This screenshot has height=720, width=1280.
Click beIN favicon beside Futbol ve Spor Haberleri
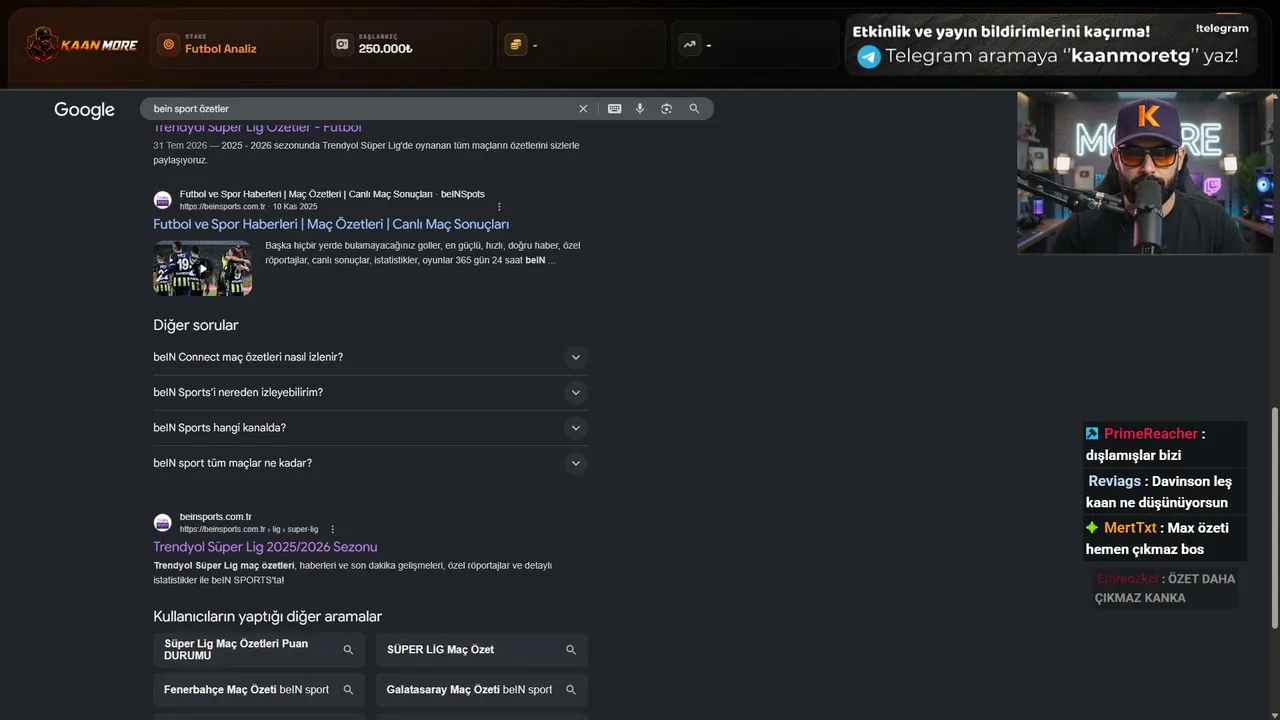click(x=162, y=200)
